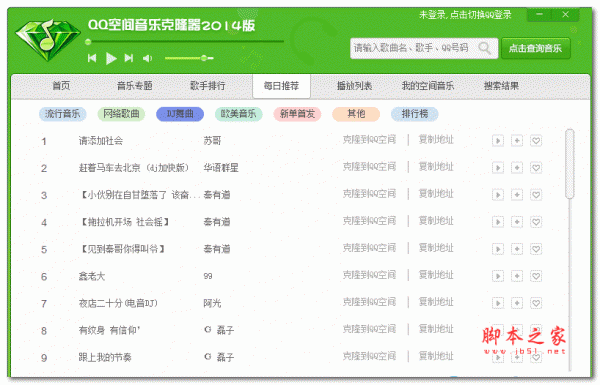
Task: Open the 播放列表 tab
Action: tap(354, 86)
